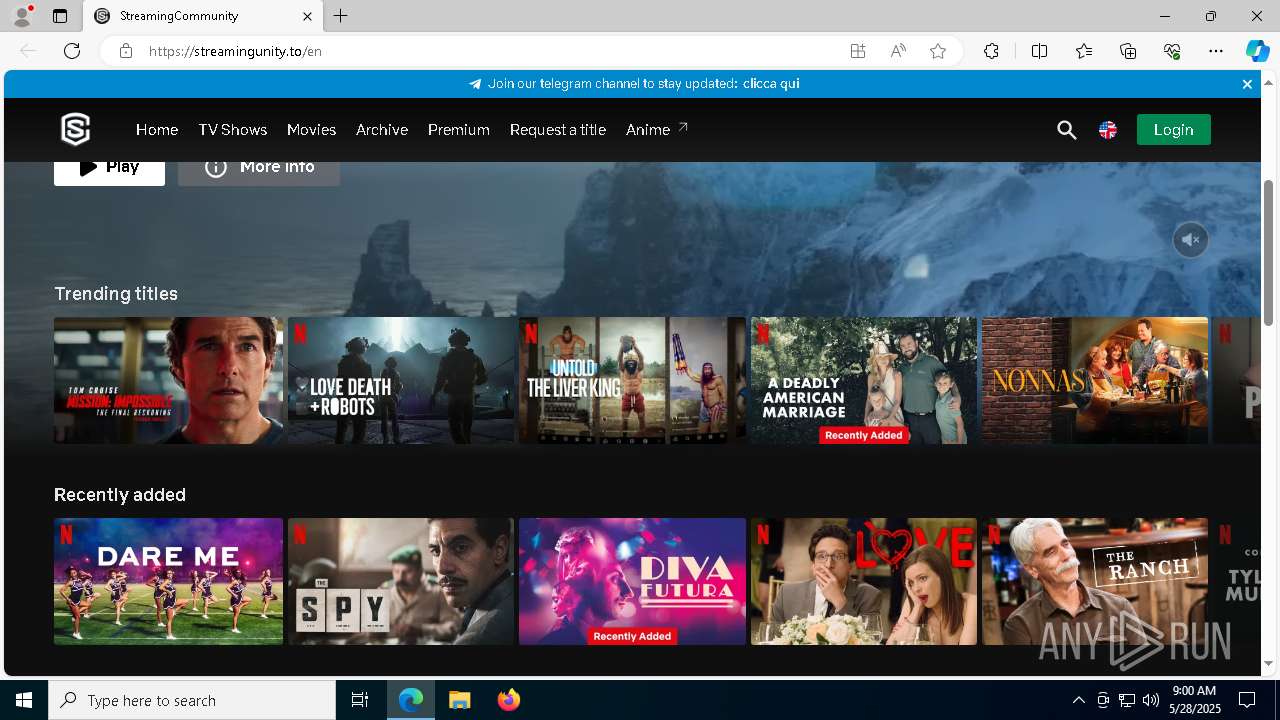Click the StreamingCommunity S logo
Viewport: 1280px width, 720px height.
(75, 129)
